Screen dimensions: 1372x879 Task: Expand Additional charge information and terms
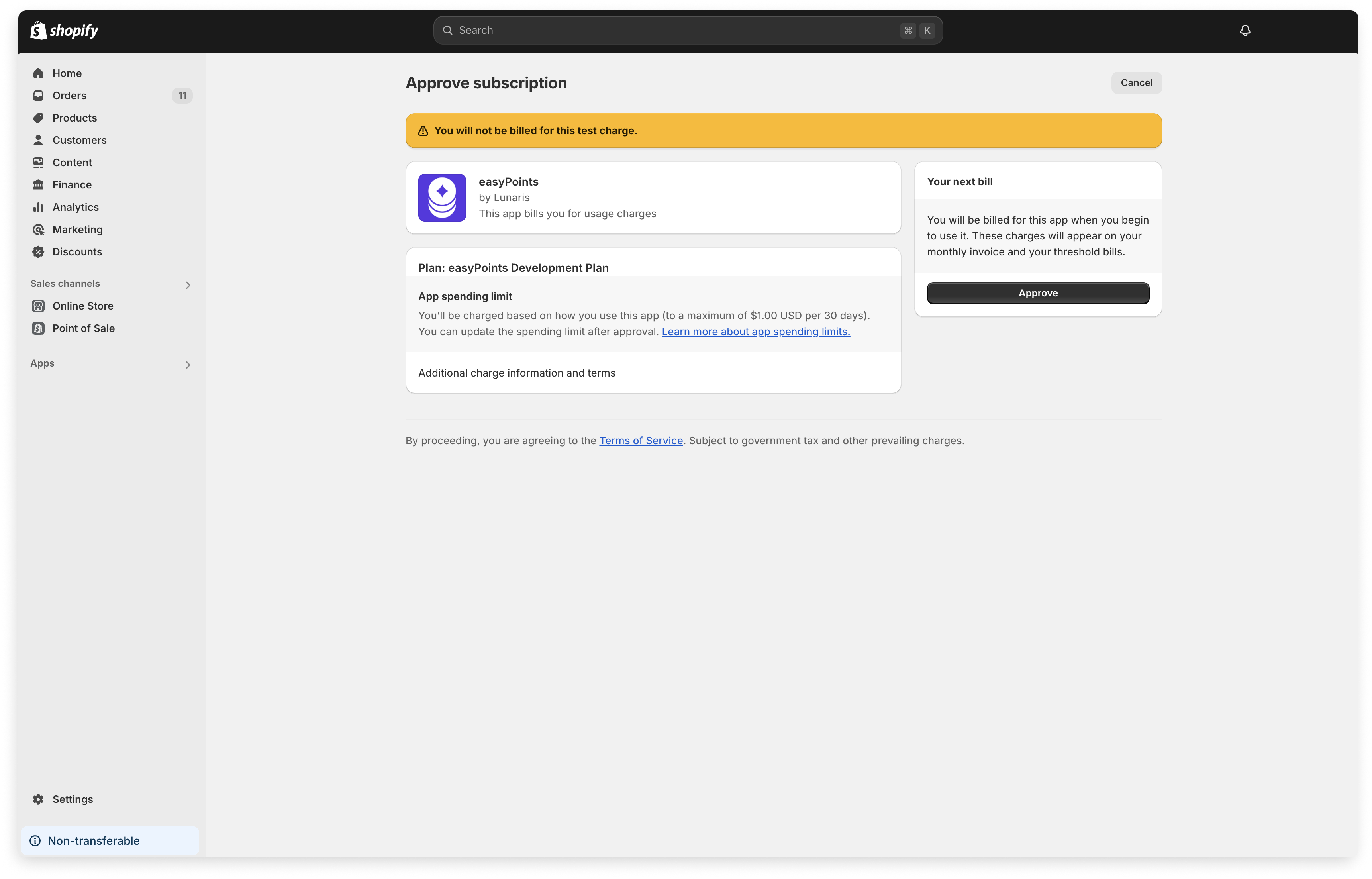(516, 373)
